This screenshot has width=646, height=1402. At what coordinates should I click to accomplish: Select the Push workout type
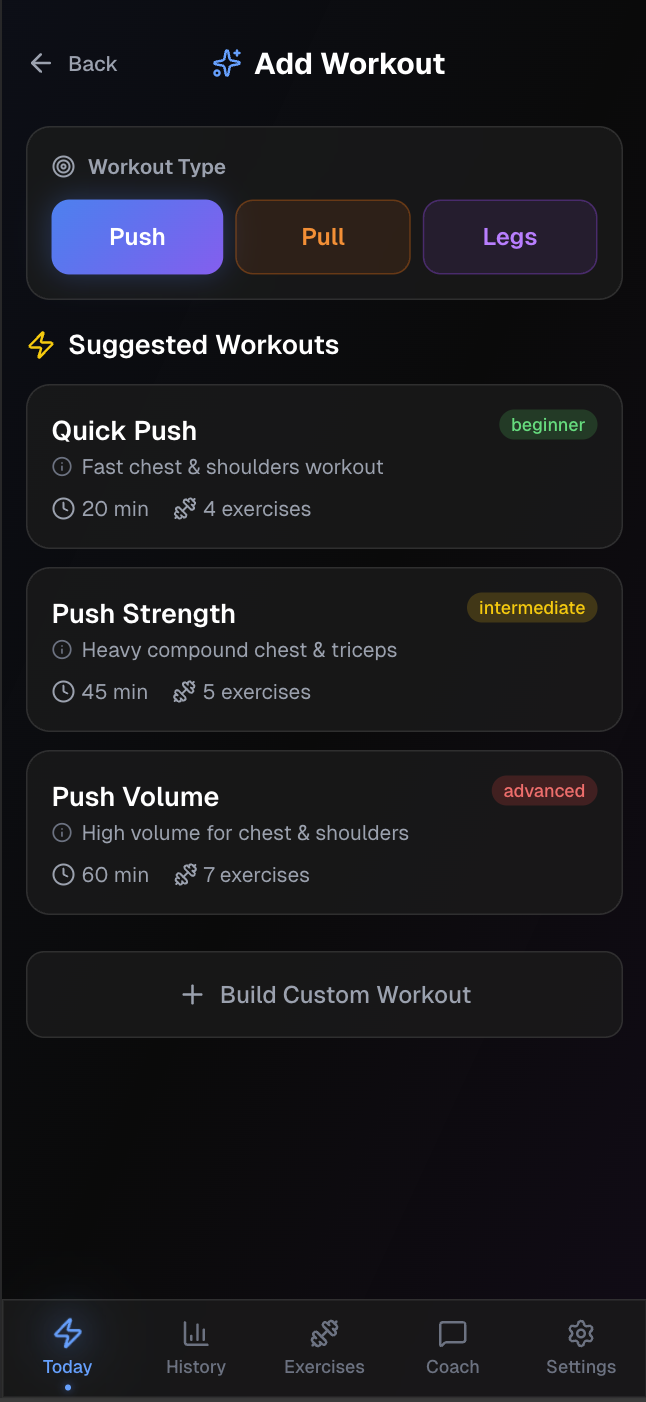[137, 237]
